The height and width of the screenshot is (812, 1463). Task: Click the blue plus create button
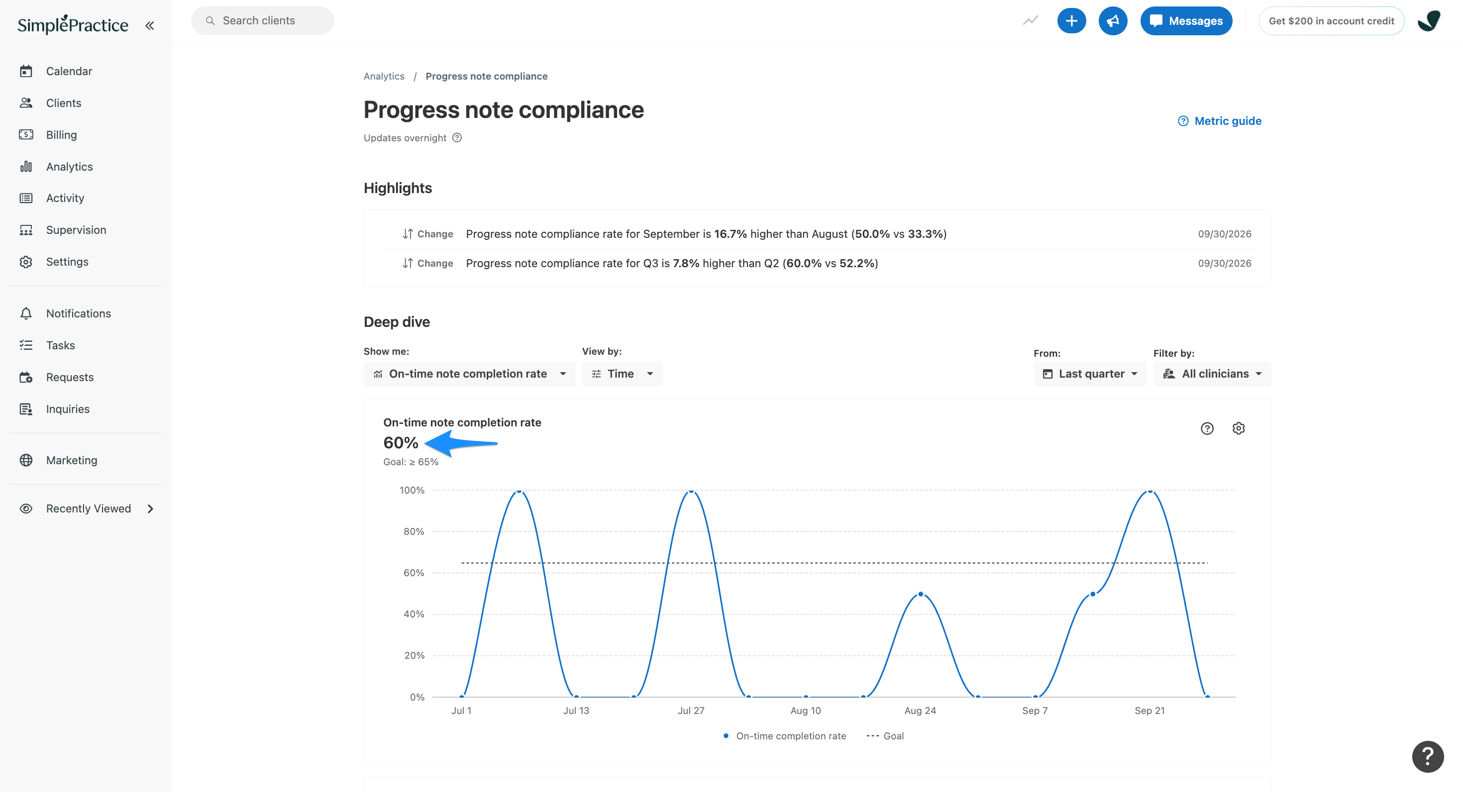pyautogui.click(x=1071, y=21)
